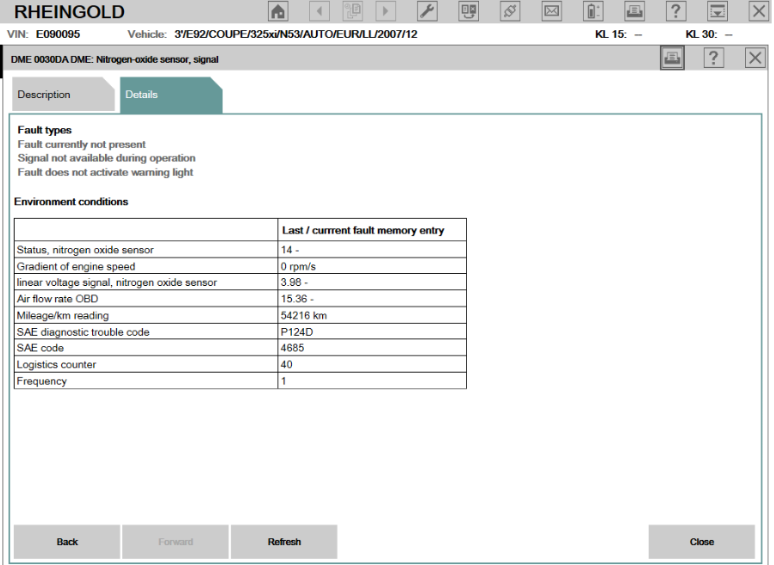
Task: Click the P124D trouble code cell
Action: tap(372, 332)
